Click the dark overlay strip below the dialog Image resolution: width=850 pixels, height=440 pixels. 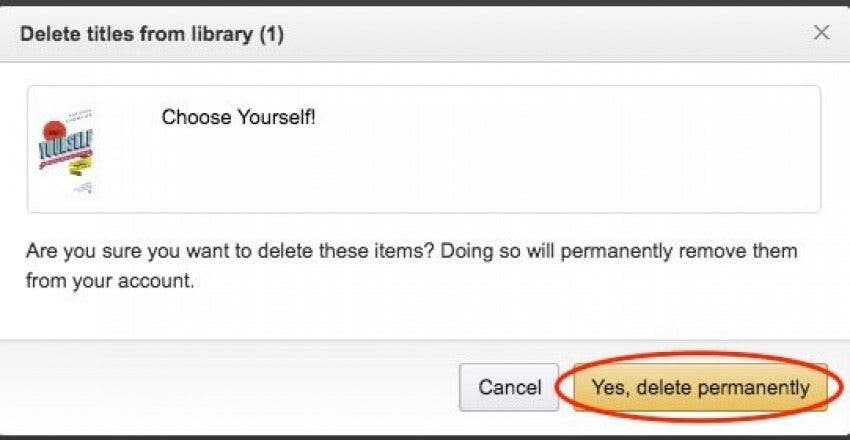pos(425,437)
